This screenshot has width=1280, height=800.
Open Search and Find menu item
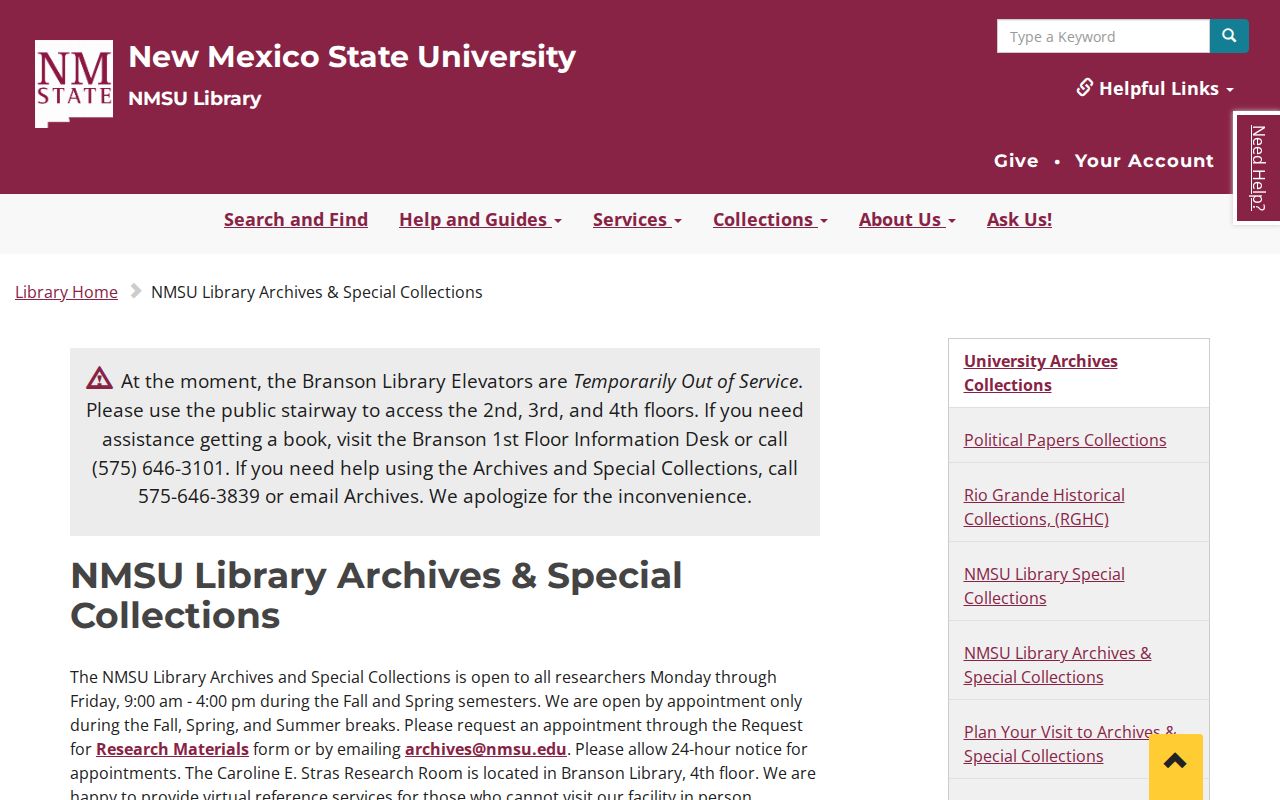click(x=296, y=219)
